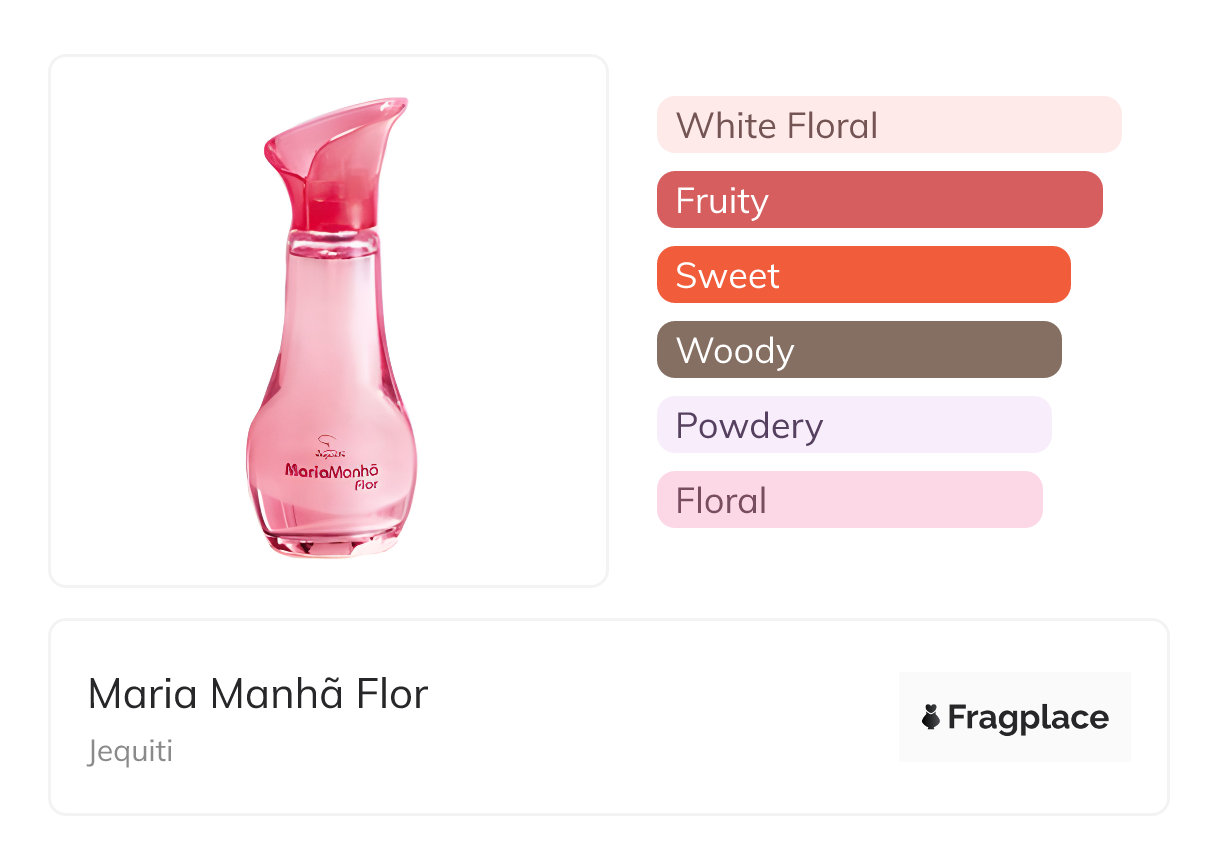The height and width of the screenshot is (864, 1218).
Task: Click the Fragplace perfume bottle logo icon
Action: (931, 717)
